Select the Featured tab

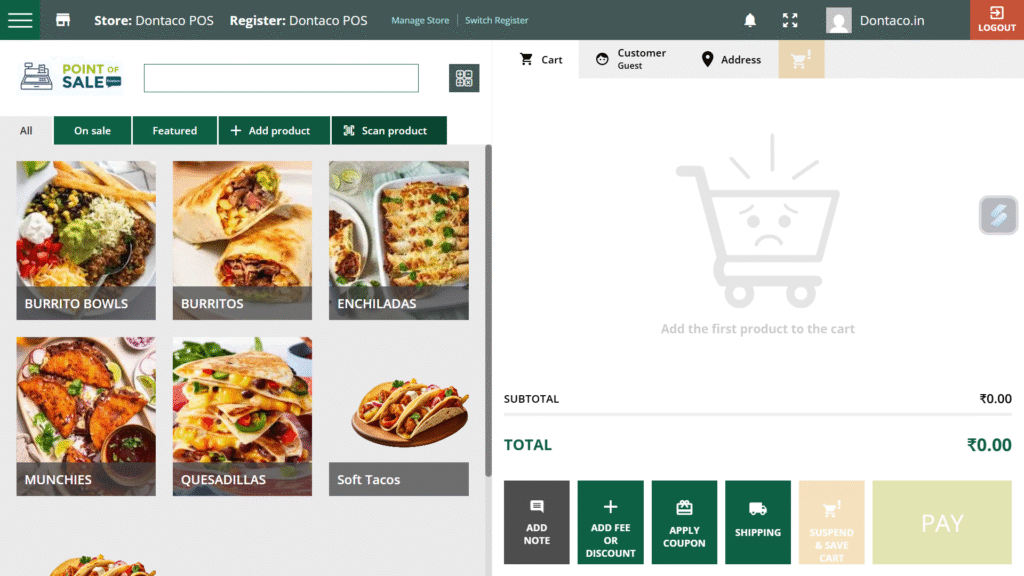(175, 131)
